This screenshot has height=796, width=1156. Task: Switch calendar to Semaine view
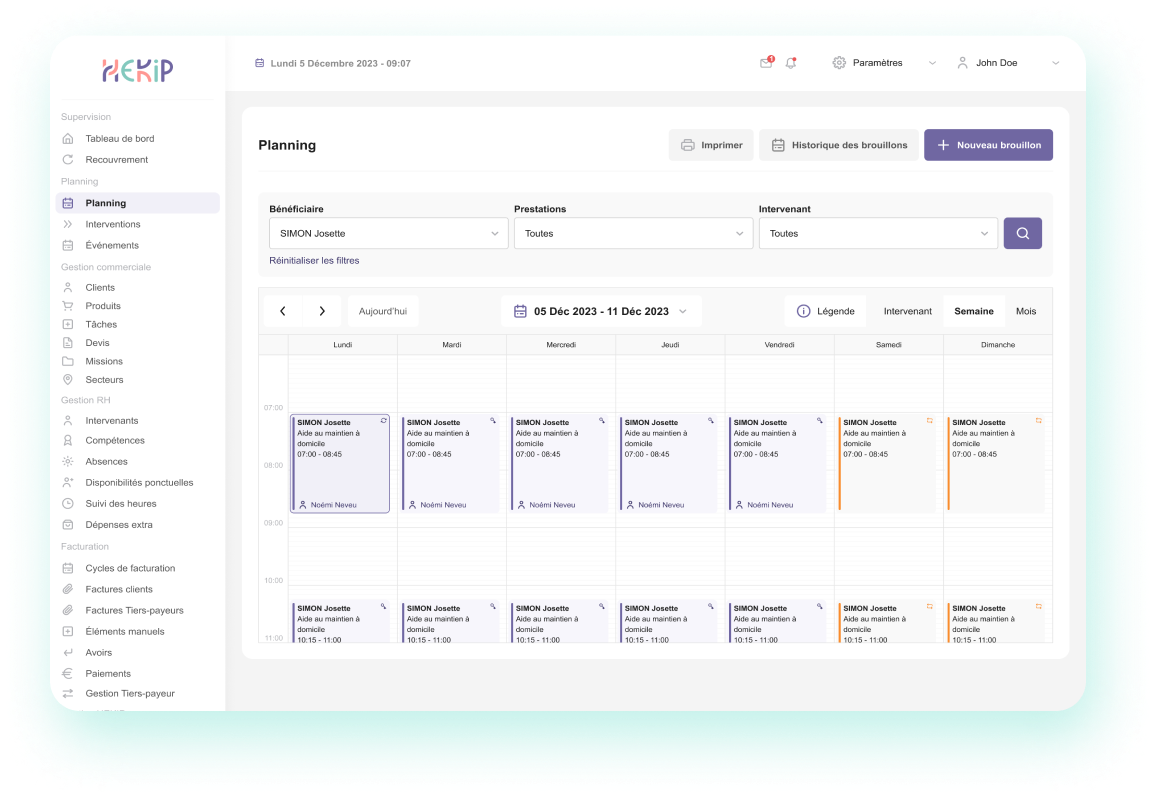pyautogui.click(x=973, y=311)
